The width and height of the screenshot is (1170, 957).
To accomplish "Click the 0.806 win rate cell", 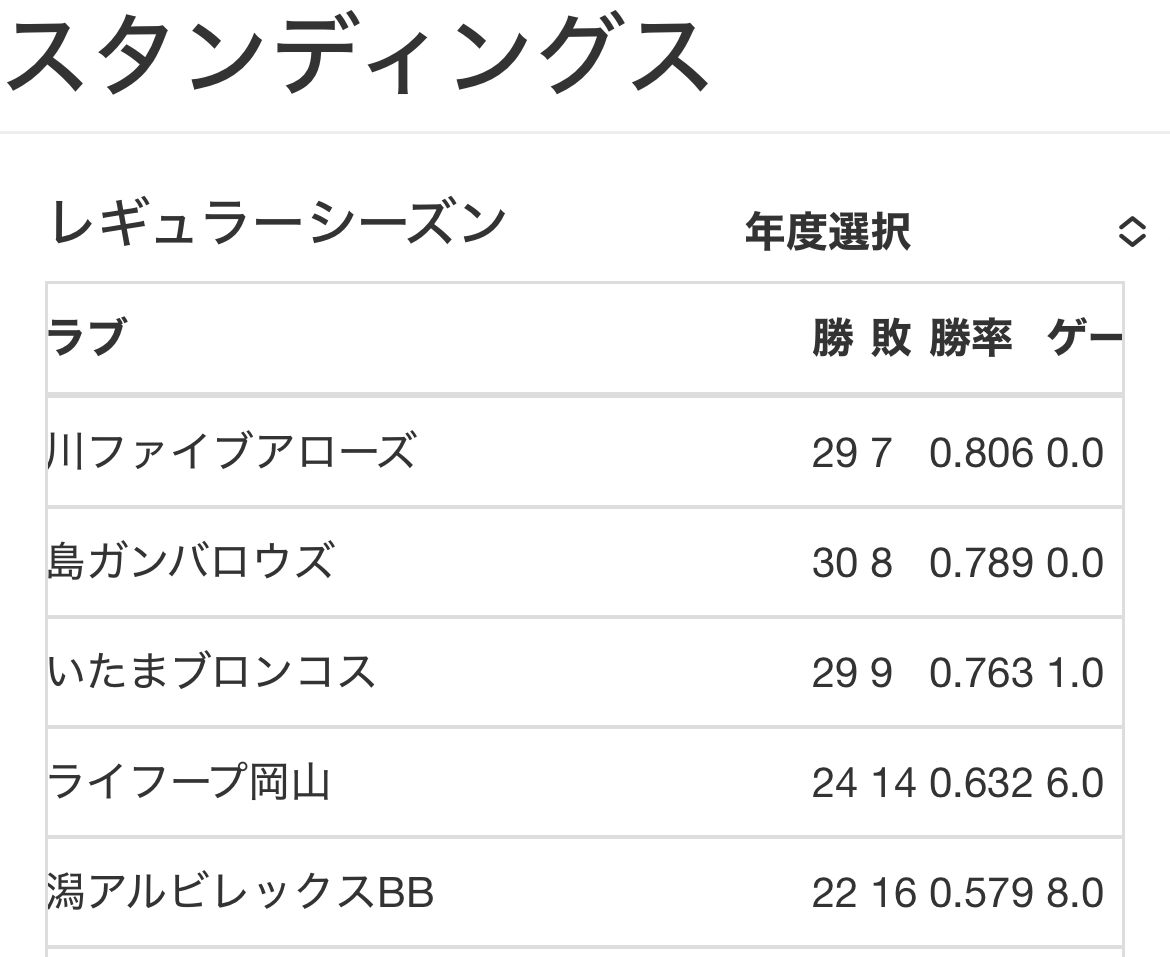I will (x=980, y=454).
